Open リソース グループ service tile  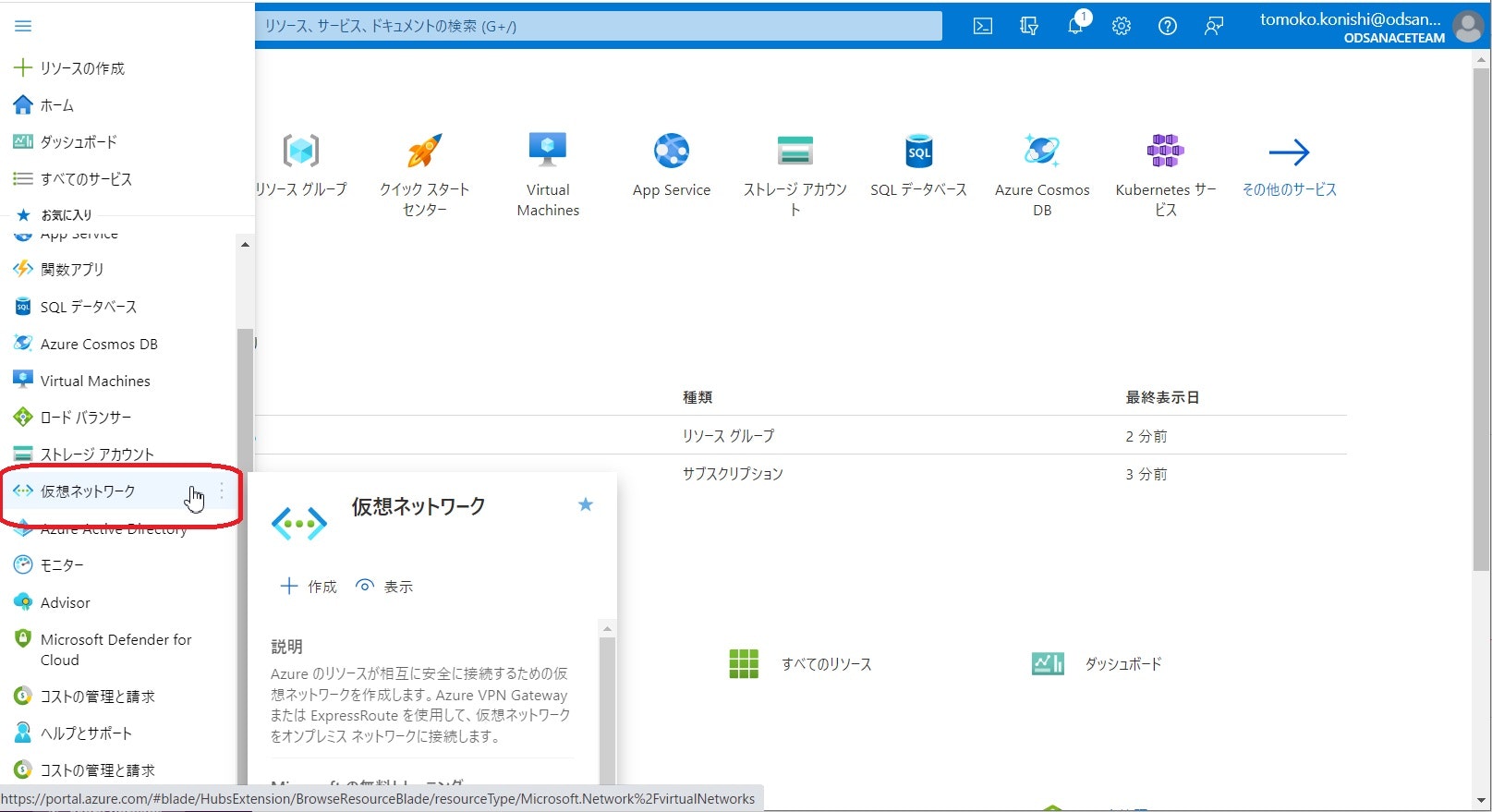[301, 166]
